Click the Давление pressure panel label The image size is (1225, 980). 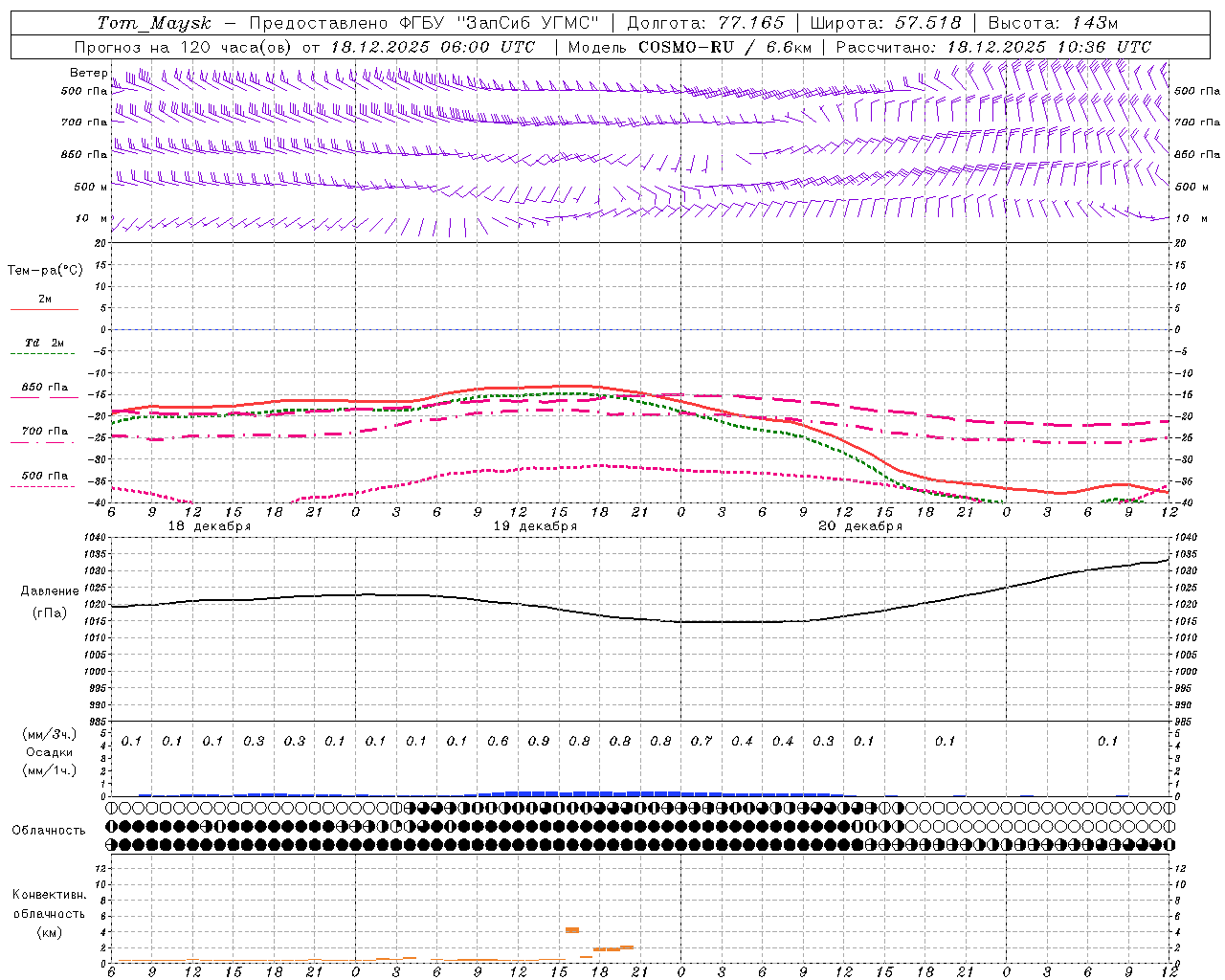(48, 591)
